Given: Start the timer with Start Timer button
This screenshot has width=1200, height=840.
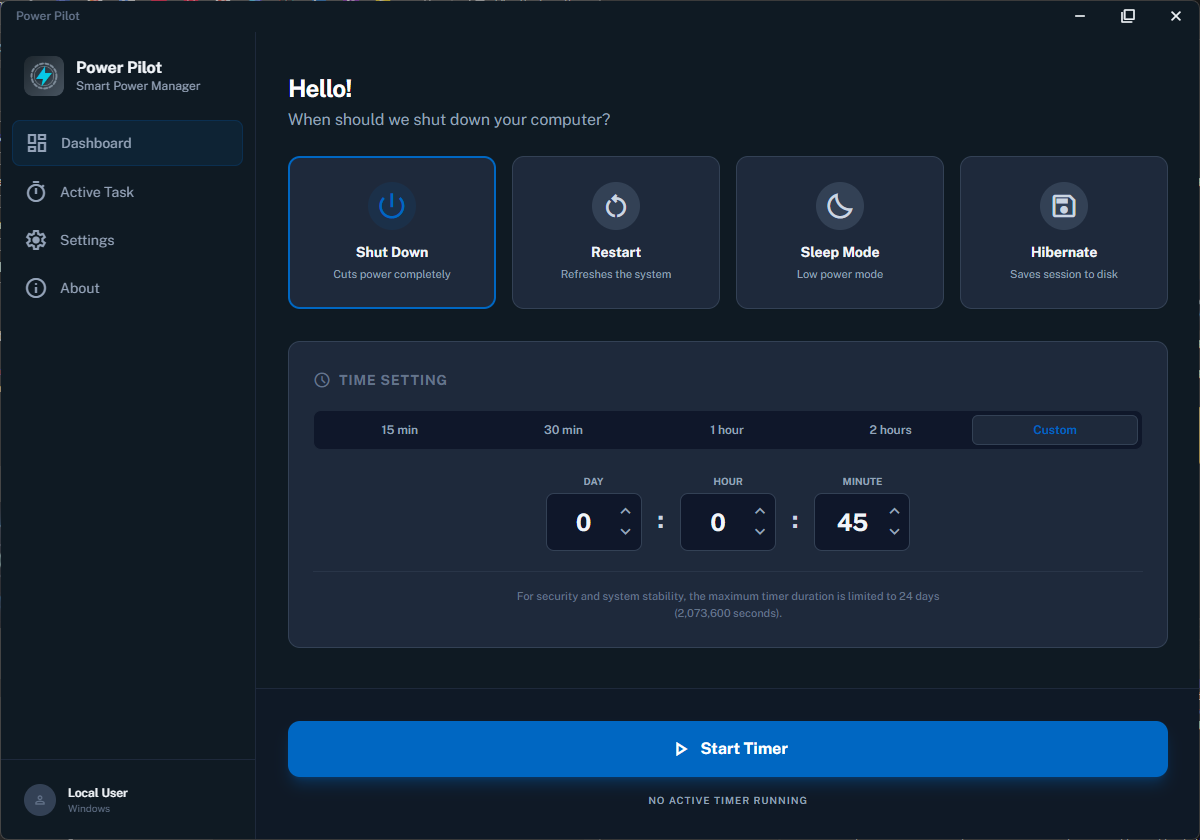Looking at the screenshot, I should coord(728,749).
